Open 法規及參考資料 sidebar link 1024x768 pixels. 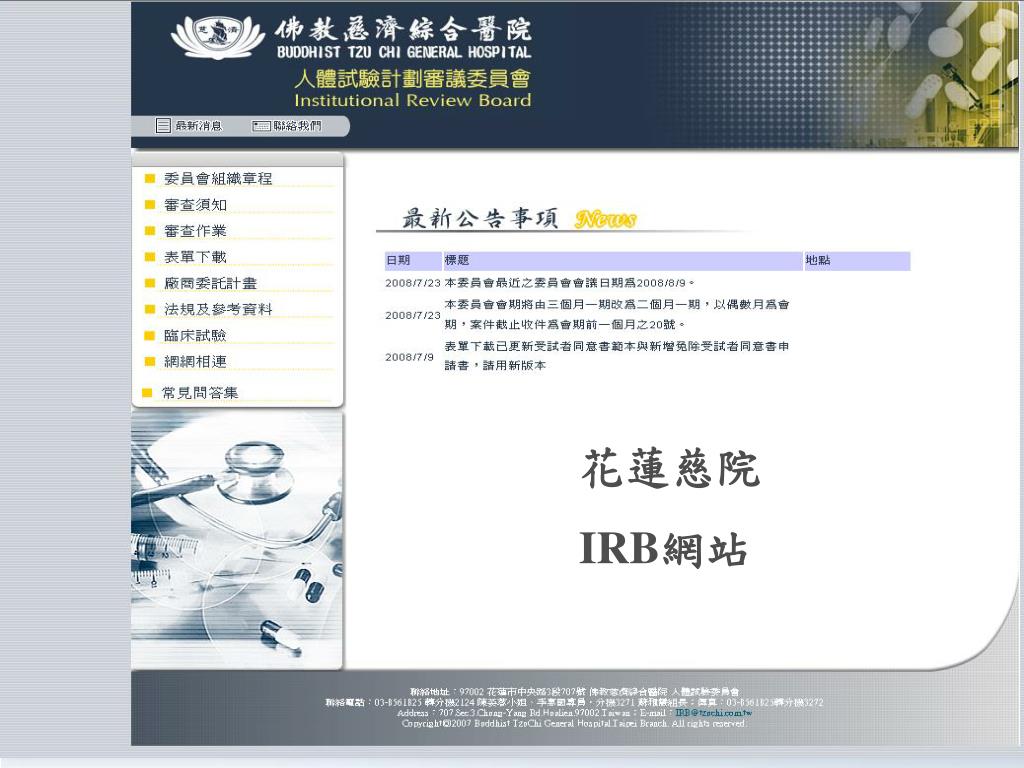(x=217, y=309)
